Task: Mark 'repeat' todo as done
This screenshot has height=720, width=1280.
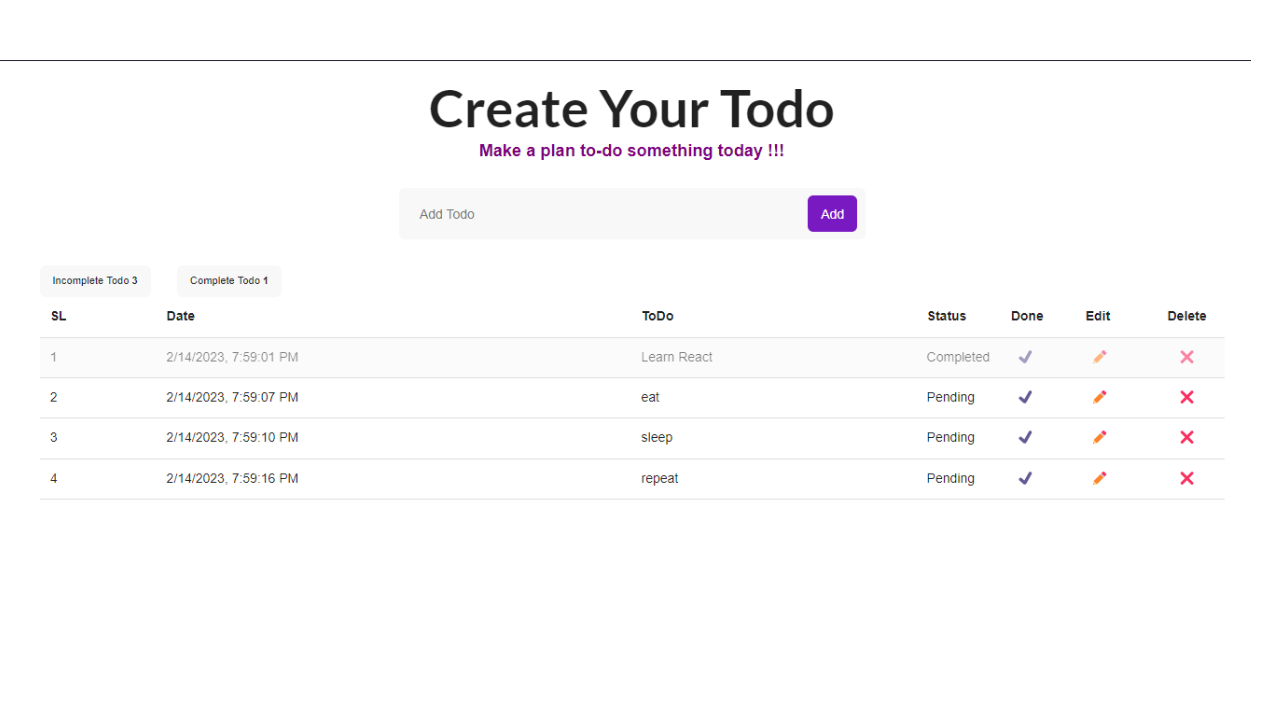Action: (1025, 478)
